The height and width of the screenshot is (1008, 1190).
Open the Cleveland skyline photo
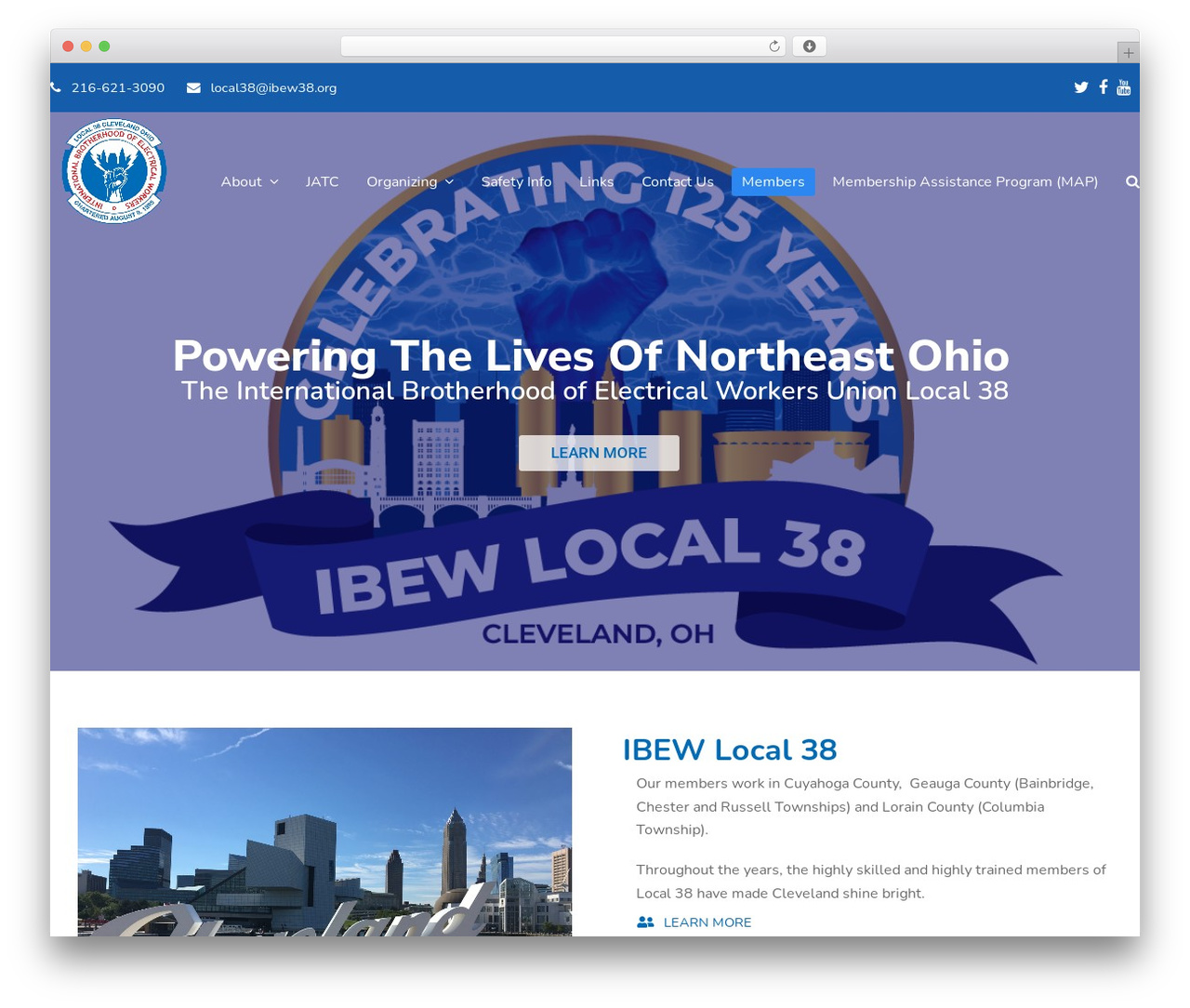(x=324, y=831)
